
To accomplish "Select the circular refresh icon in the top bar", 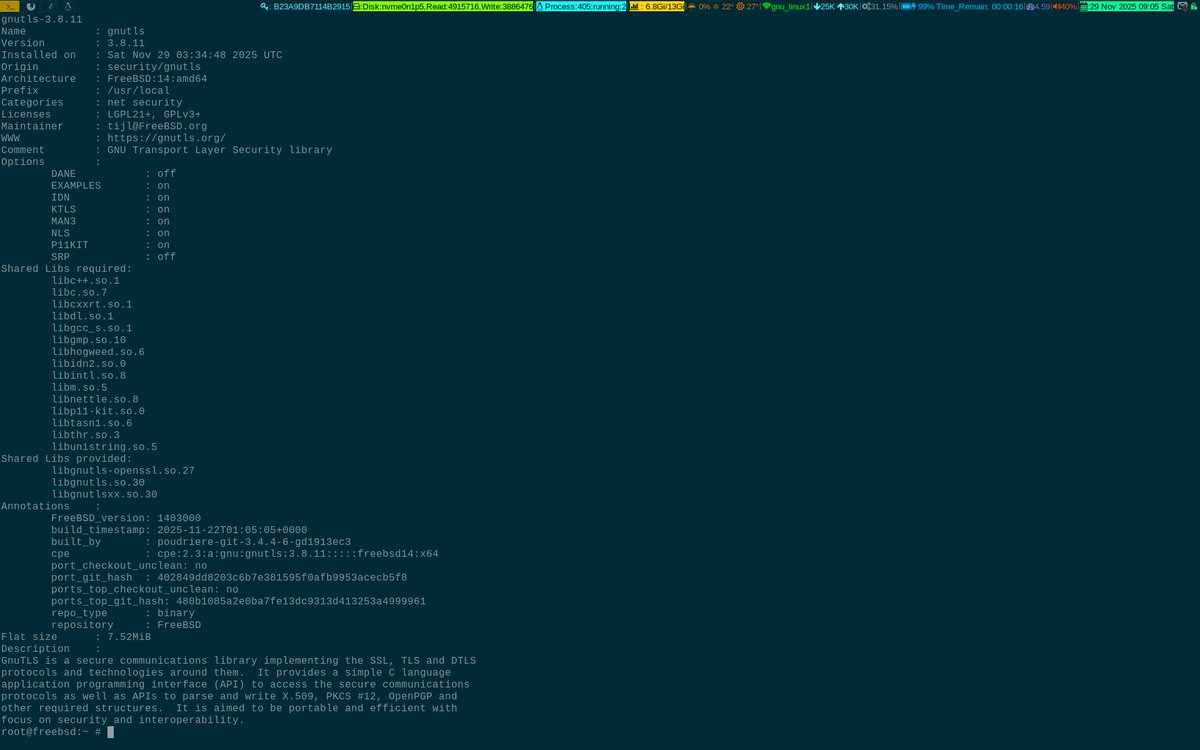I will click(30, 6).
